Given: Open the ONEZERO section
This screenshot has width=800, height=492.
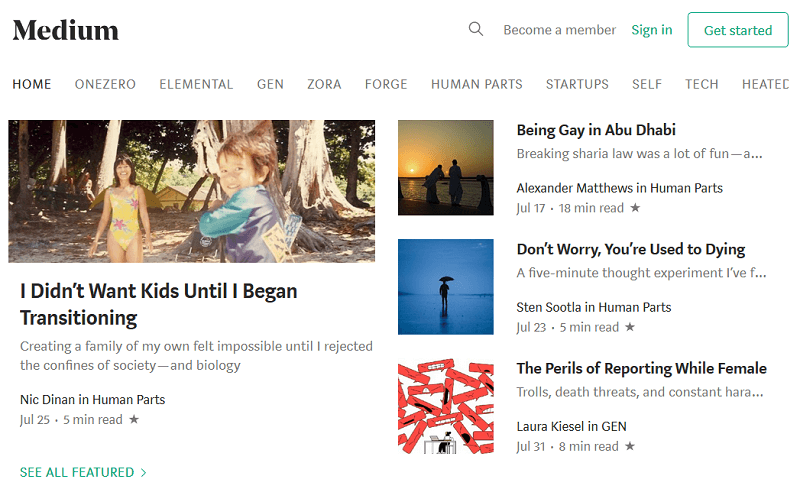Looking at the screenshot, I should (105, 84).
